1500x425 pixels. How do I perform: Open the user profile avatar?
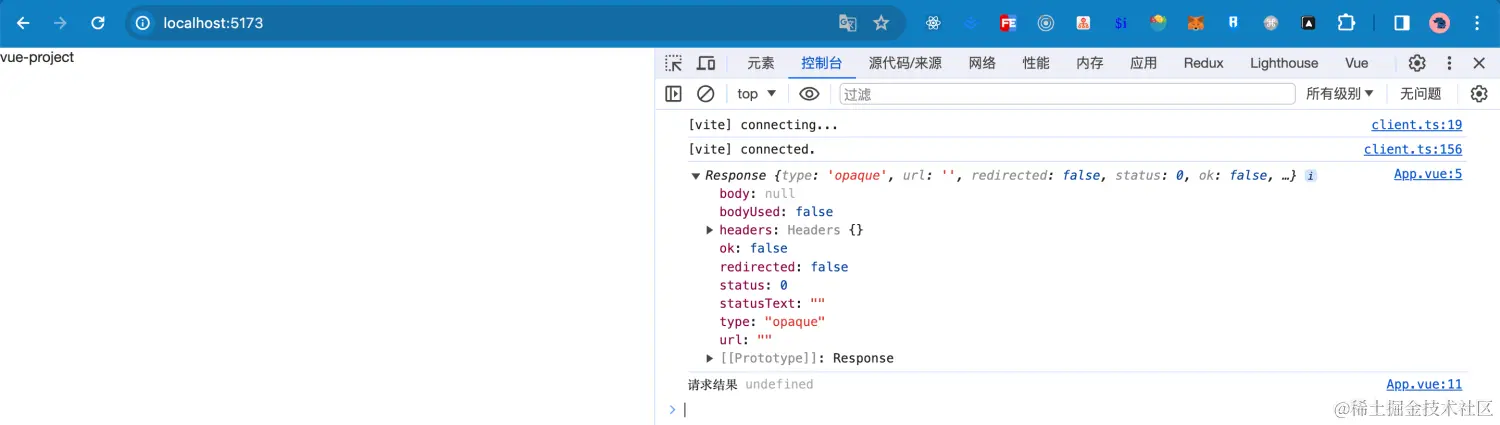coord(1440,23)
